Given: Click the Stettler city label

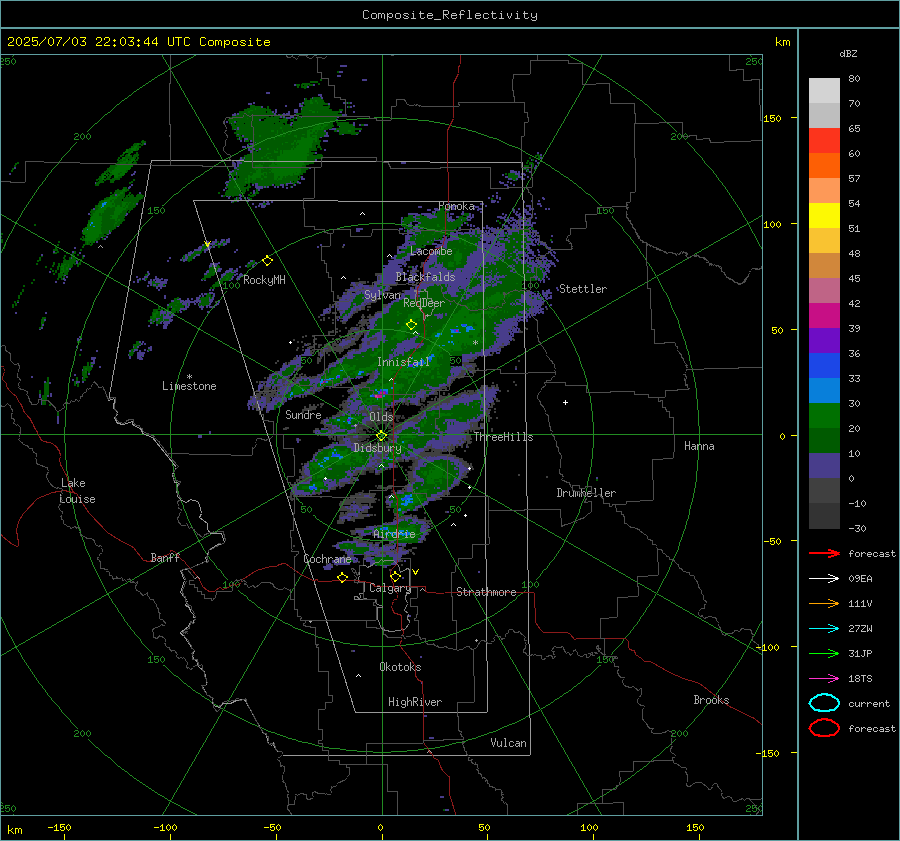Looking at the screenshot, I should point(583,289).
